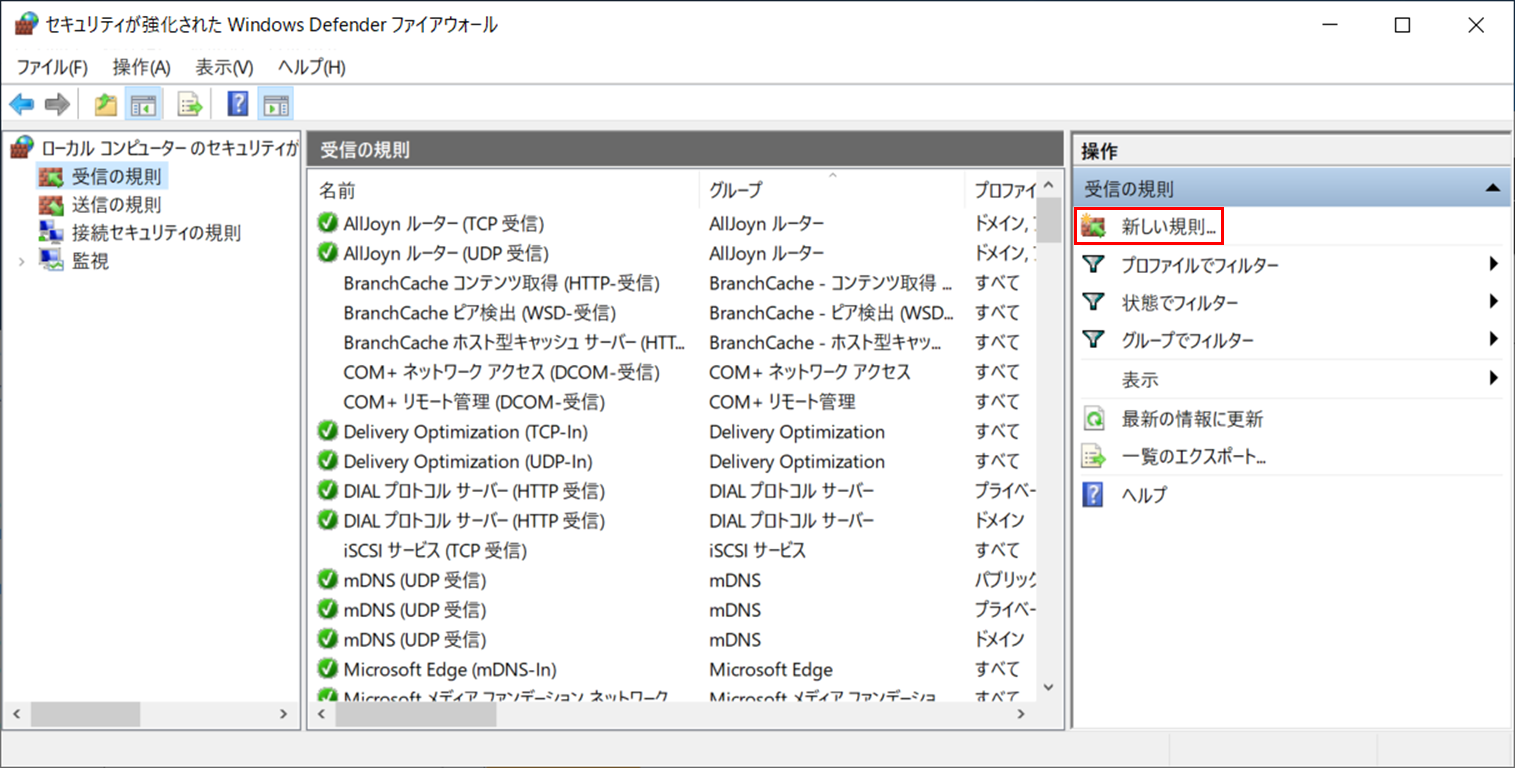The height and width of the screenshot is (768, 1515).
Task: Open the 状態でフィルター submenu arrow
Action: [1493, 301]
